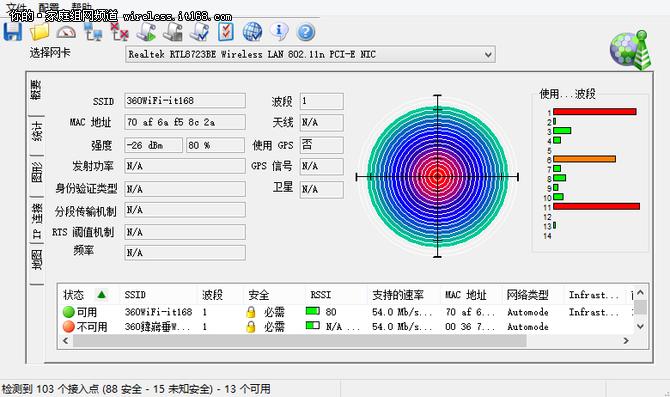Stop script with scroll and gray square icon

pos(173,32)
